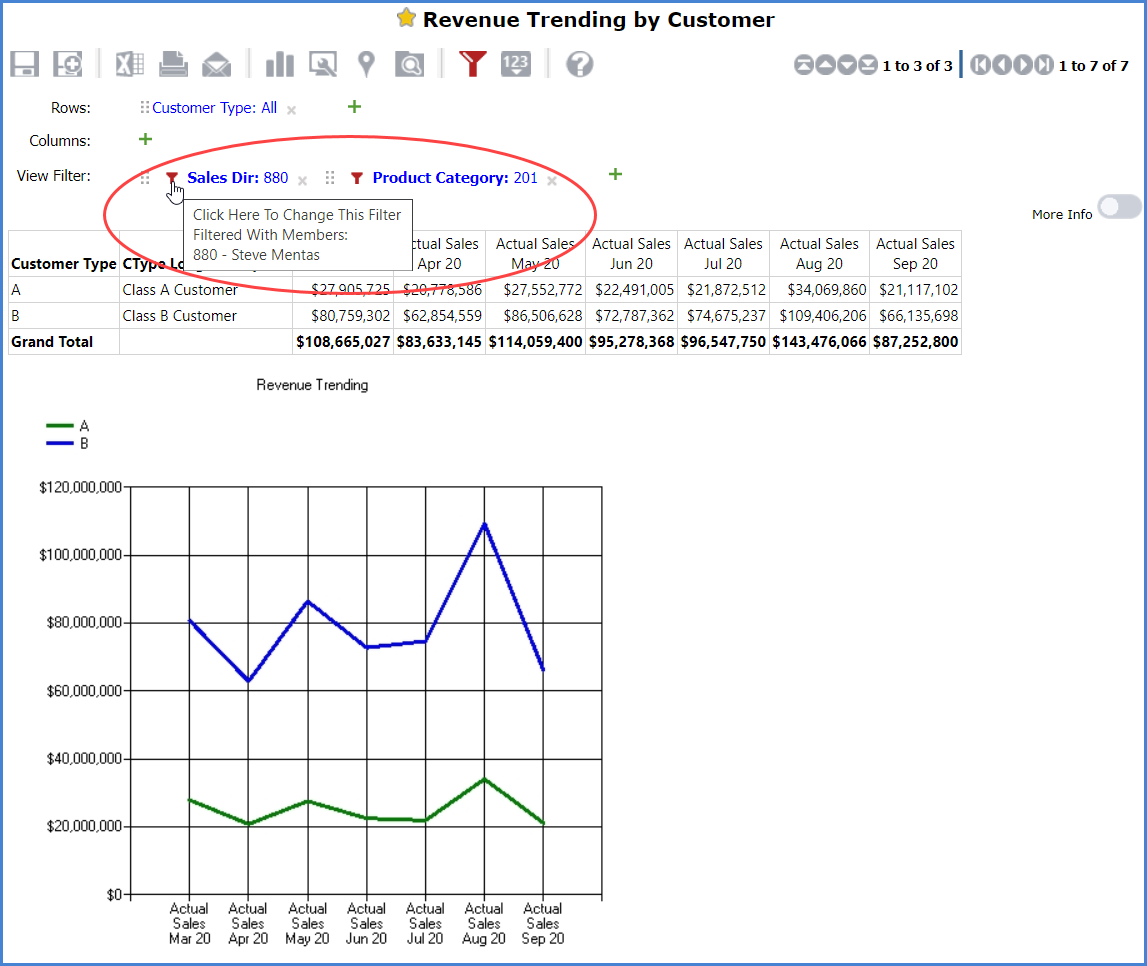Jump to last columns page
The height and width of the screenshot is (966, 1147).
(1044, 65)
